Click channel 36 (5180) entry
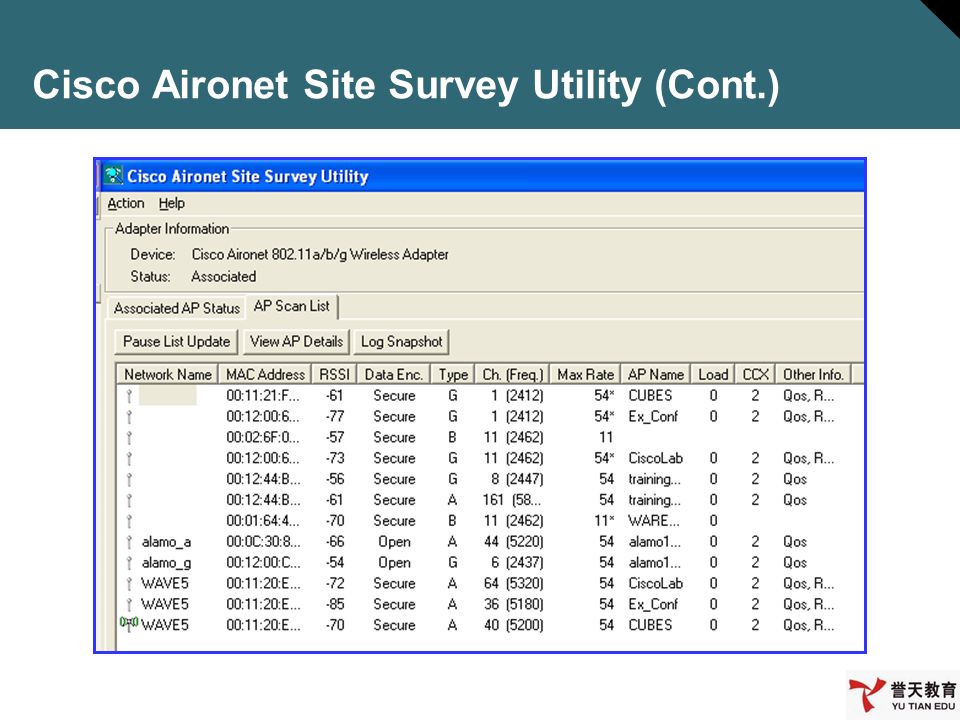The width and height of the screenshot is (960, 720). [513, 604]
